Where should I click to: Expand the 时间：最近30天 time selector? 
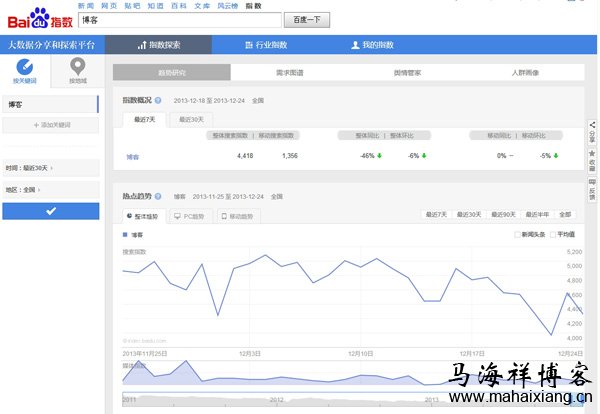51,168
